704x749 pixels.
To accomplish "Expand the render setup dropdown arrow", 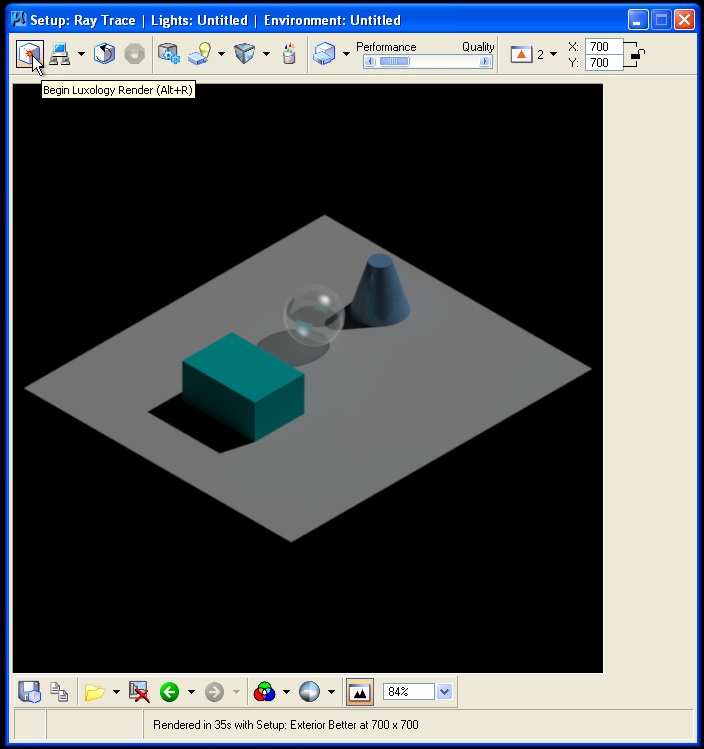I will 346,54.
